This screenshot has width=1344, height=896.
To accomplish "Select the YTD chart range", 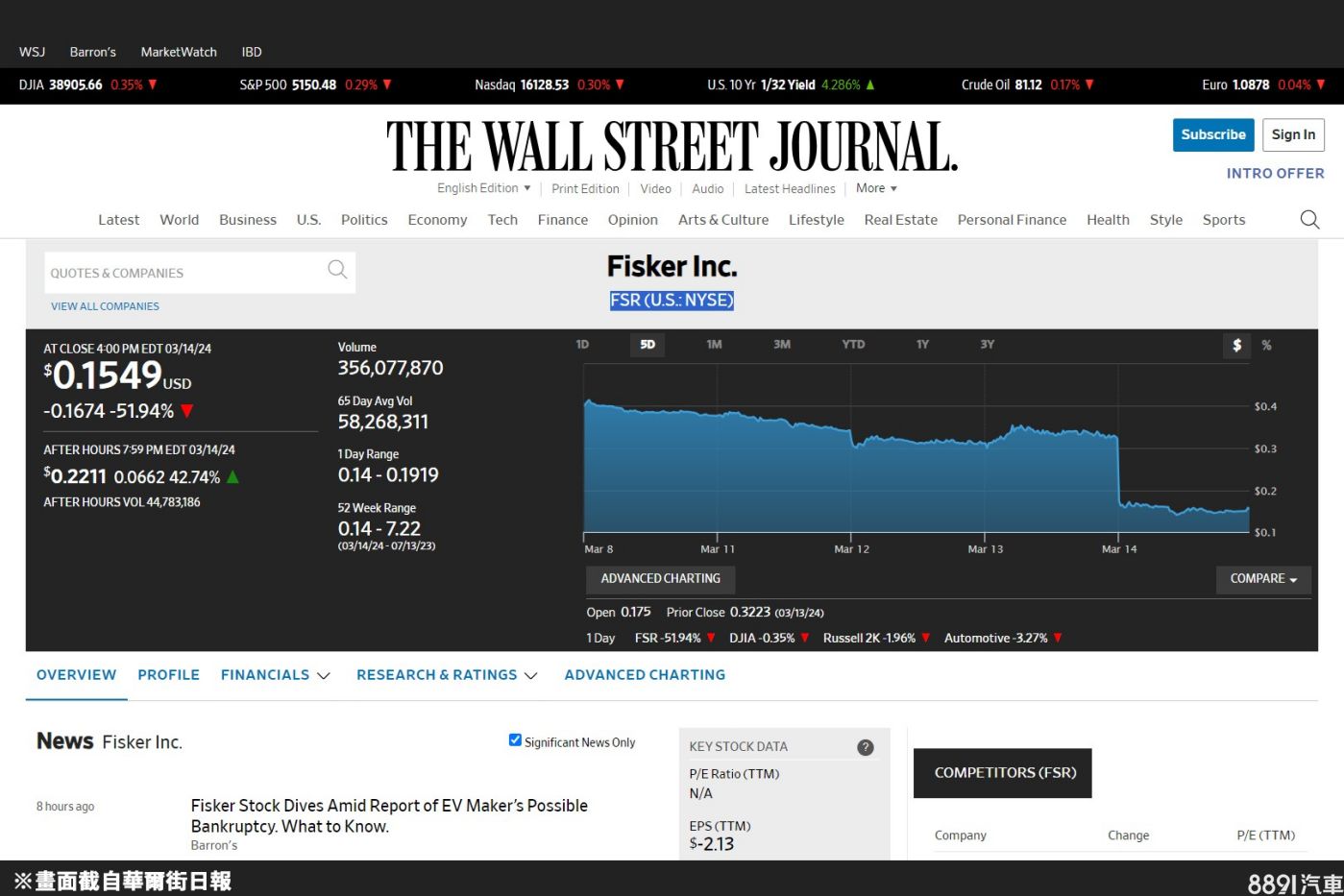I will pyautogui.click(x=853, y=345).
